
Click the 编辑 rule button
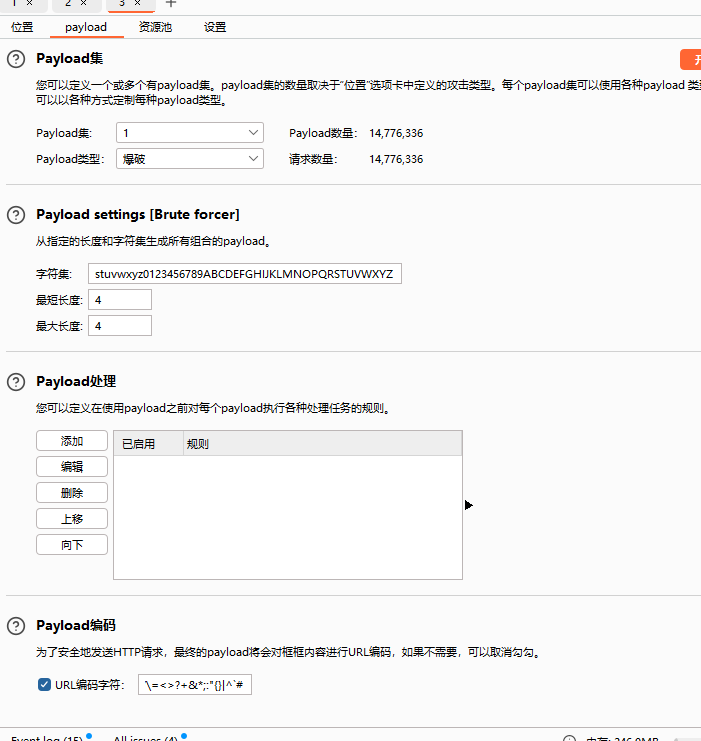pos(72,467)
